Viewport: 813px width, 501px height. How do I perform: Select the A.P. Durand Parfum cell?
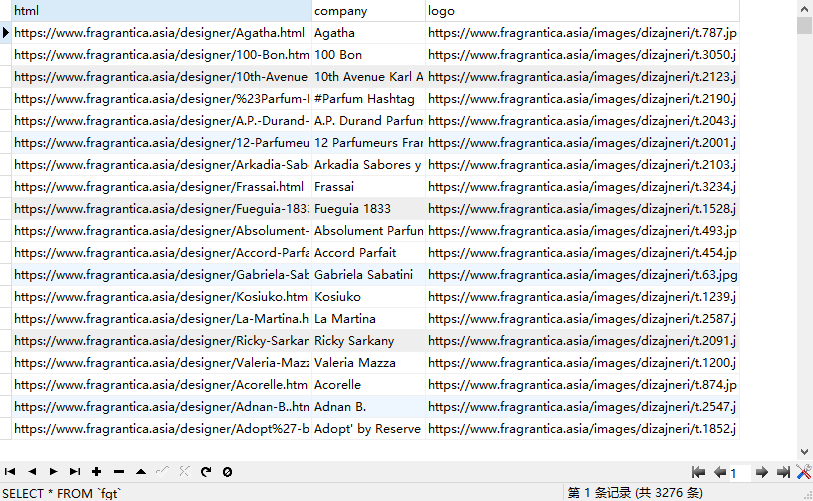click(x=368, y=121)
